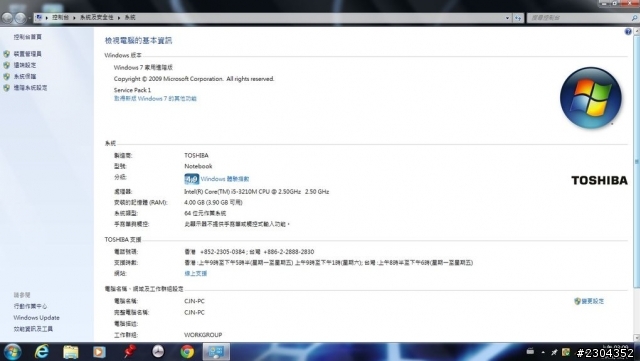Click the Refresh button beside address bar

coord(518,18)
